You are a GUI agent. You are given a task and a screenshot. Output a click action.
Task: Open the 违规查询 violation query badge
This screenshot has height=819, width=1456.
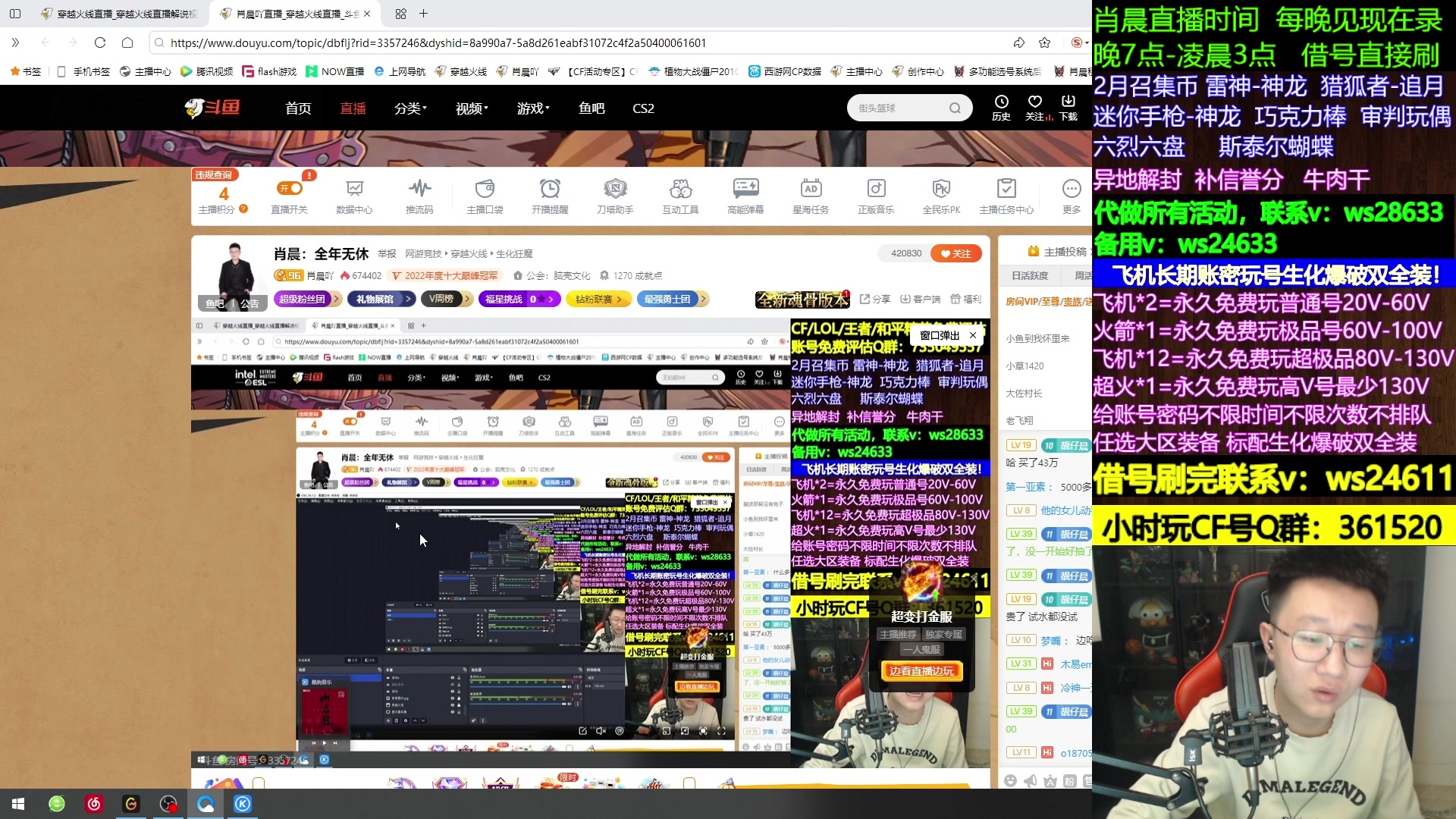tap(215, 174)
